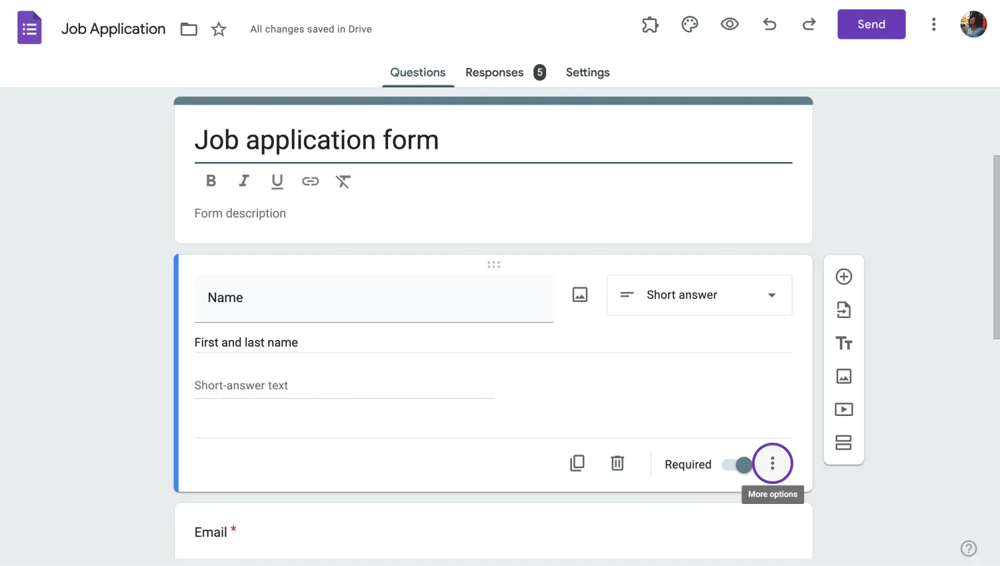Open More options for Name question
The image size is (1000, 566).
772,464
